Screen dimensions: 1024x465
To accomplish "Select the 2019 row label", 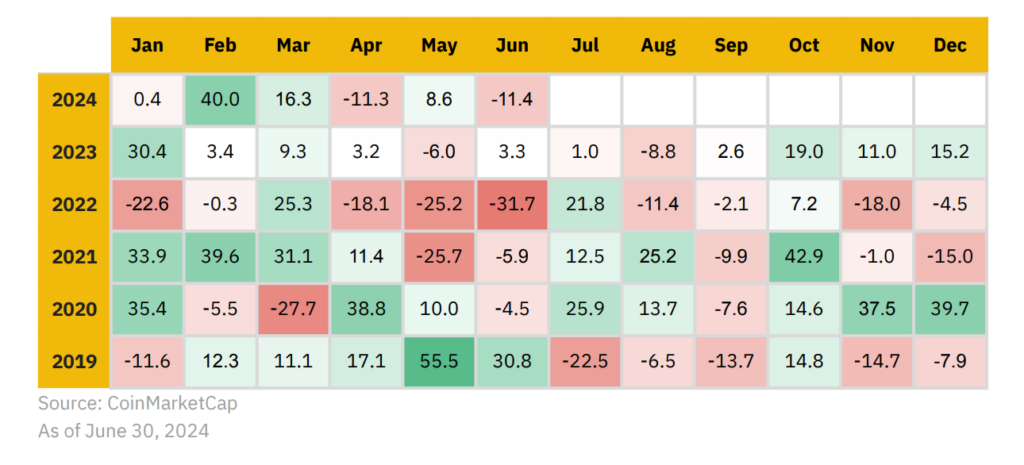I will click(x=75, y=361).
